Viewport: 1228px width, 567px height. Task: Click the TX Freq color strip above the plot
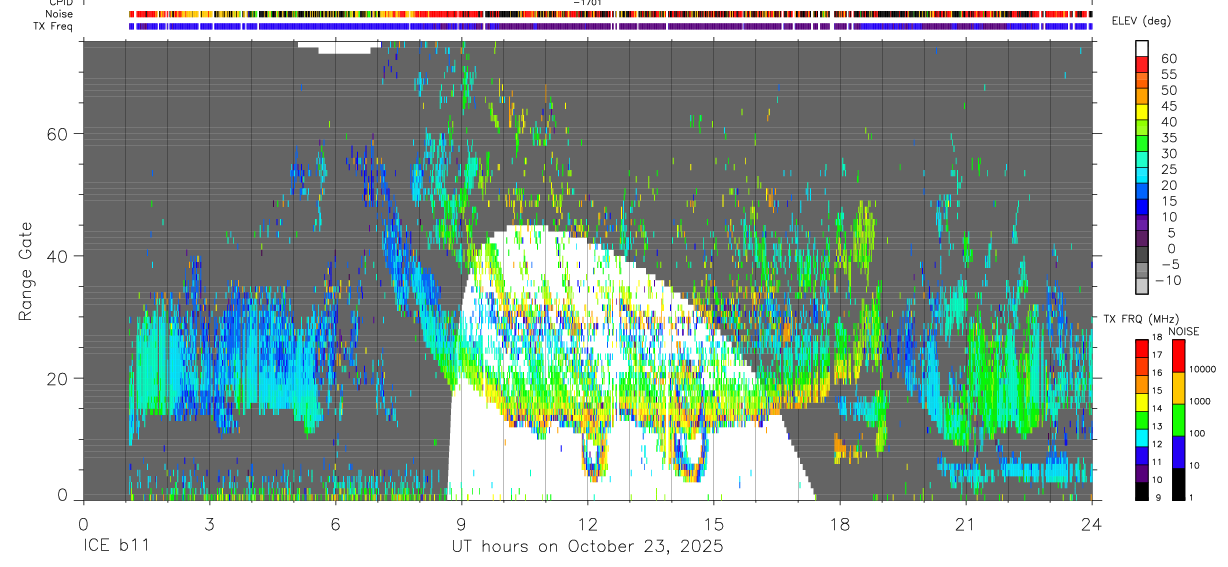611,27
